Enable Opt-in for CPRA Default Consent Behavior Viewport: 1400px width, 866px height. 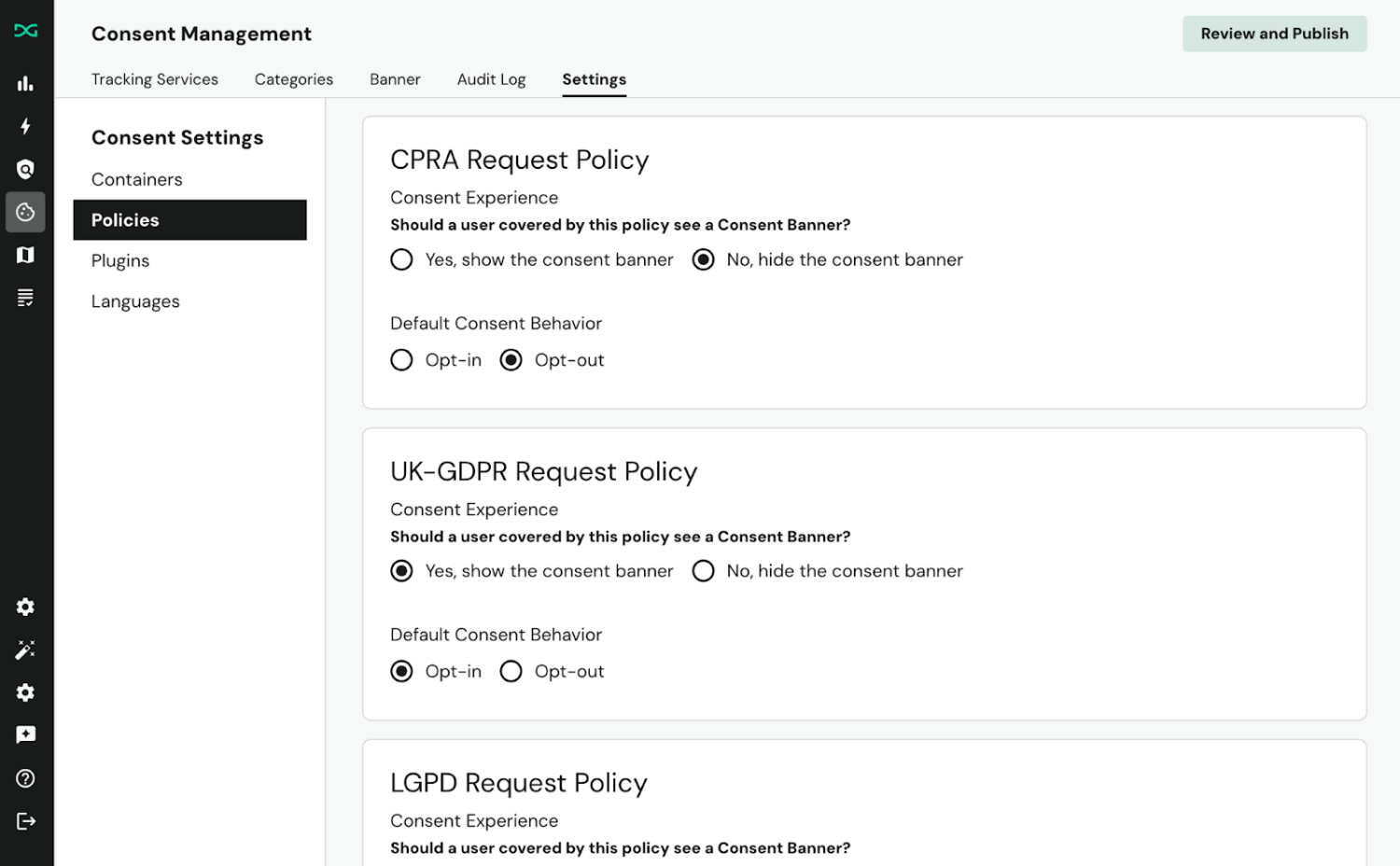pos(401,359)
